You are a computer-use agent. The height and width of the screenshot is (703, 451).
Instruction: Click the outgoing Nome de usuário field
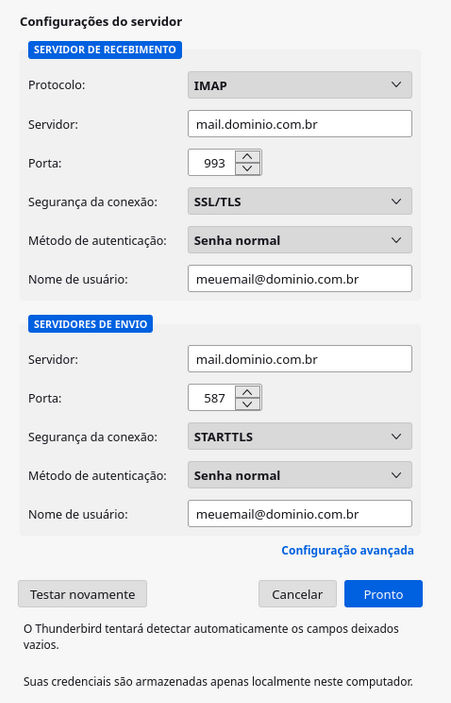click(299, 513)
